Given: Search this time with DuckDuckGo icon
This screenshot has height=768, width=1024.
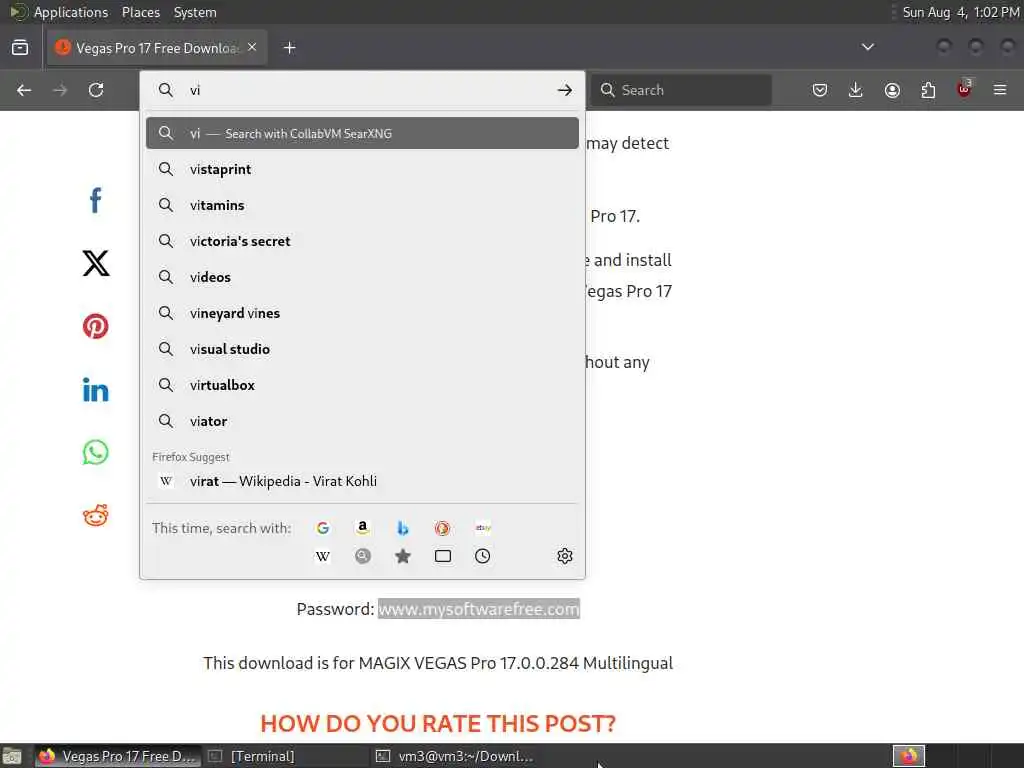Looking at the screenshot, I should (x=442, y=528).
